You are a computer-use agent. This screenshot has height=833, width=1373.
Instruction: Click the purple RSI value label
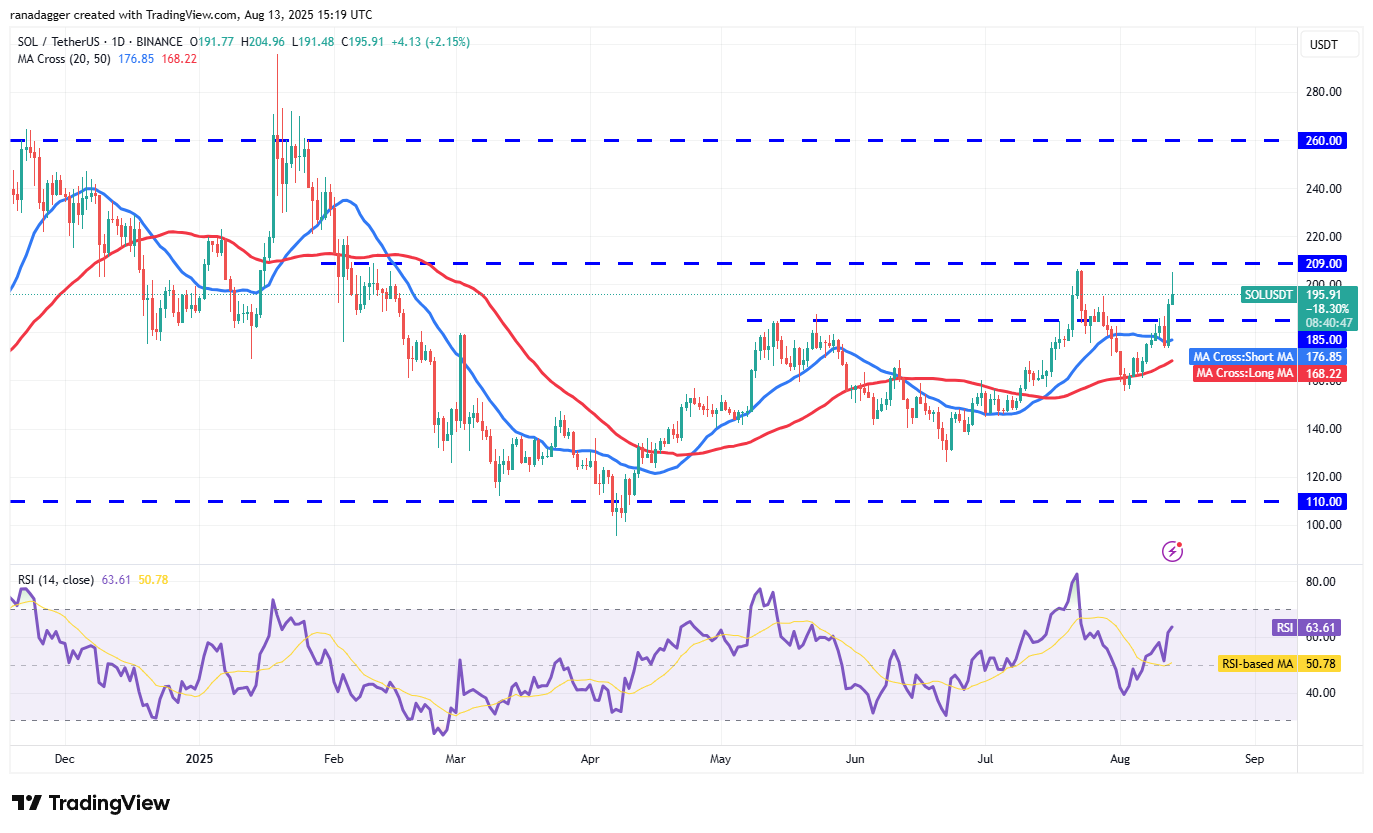pos(1285,628)
